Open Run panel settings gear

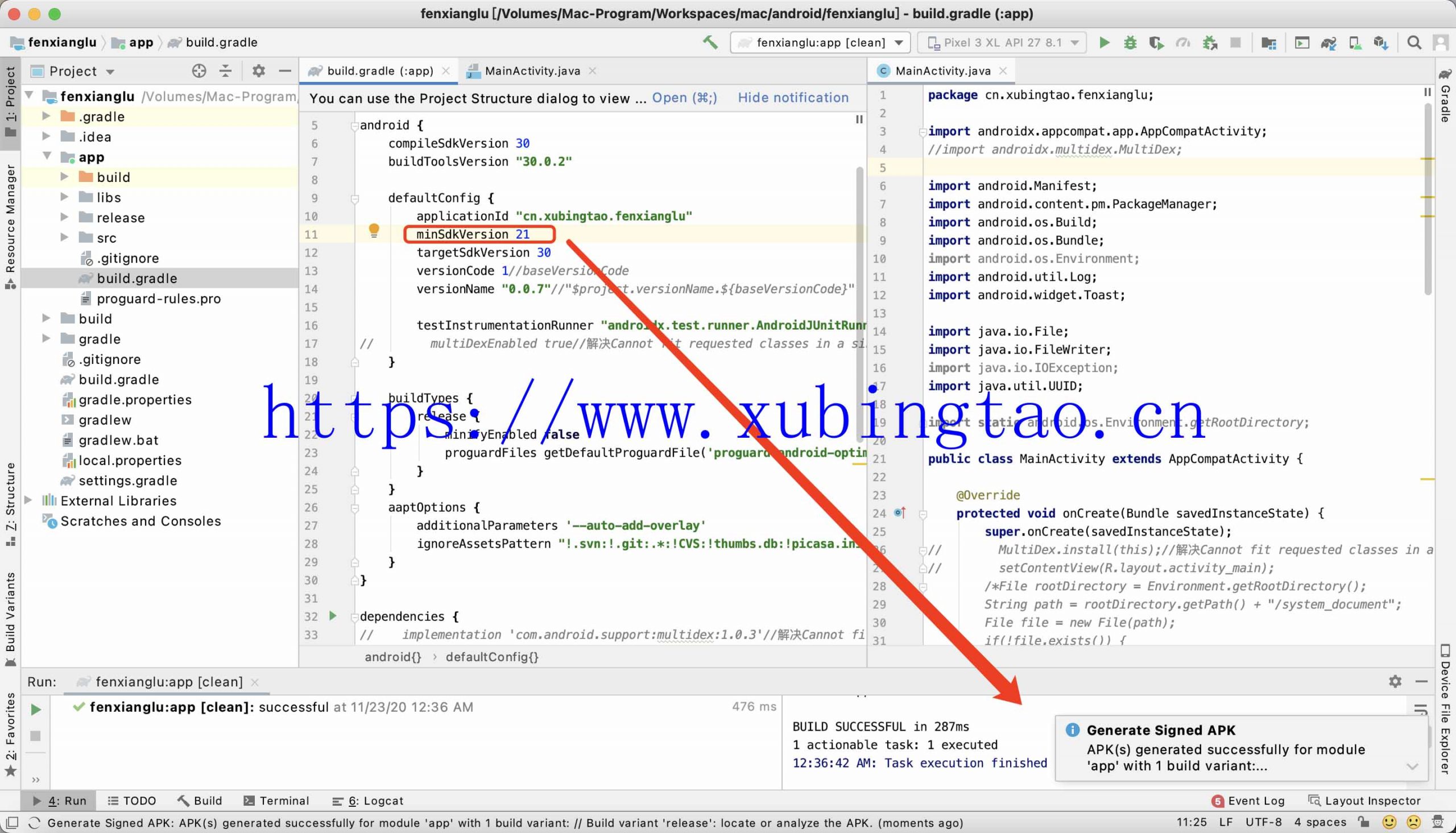pos(1395,681)
